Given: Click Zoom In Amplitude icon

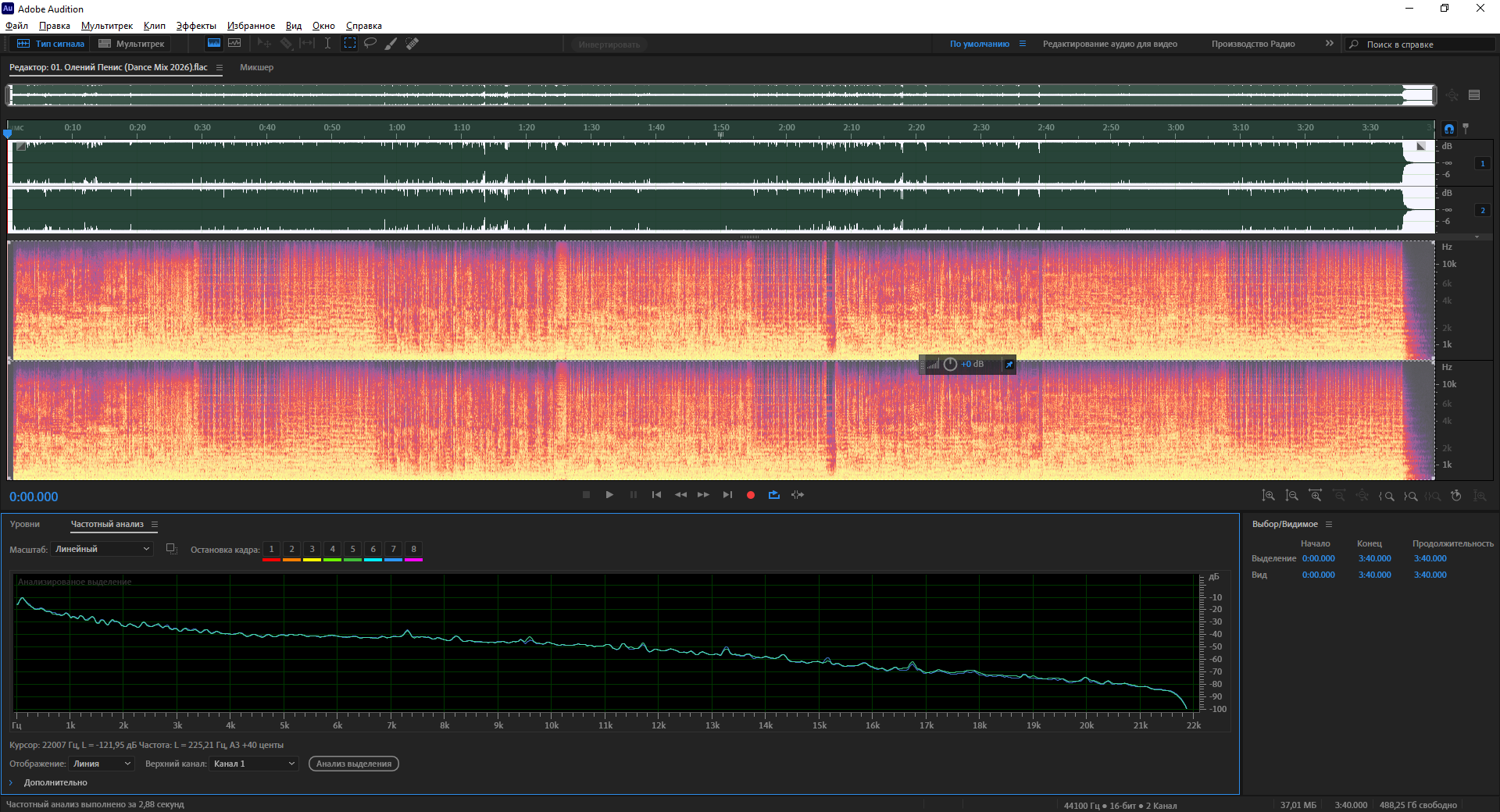Looking at the screenshot, I should [x=1269, y=496].
